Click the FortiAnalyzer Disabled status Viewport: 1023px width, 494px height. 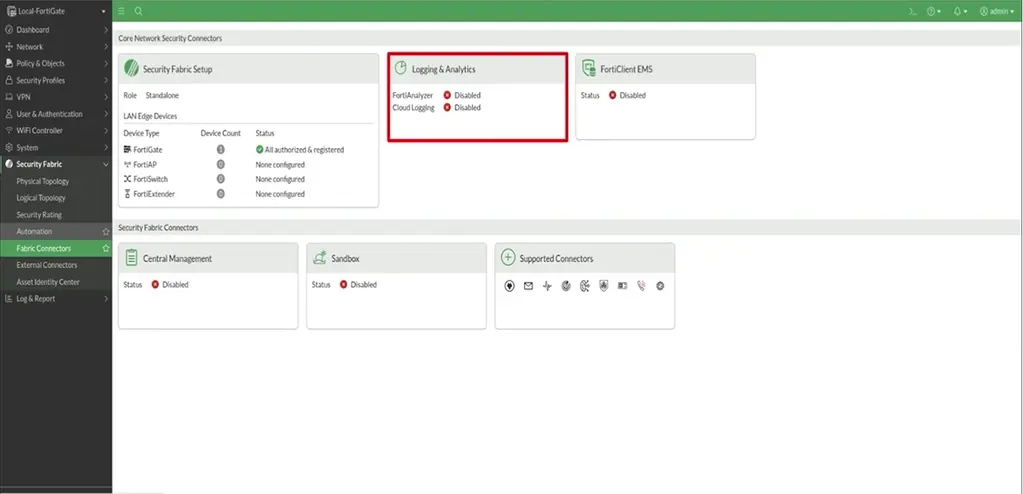point(462,95)
